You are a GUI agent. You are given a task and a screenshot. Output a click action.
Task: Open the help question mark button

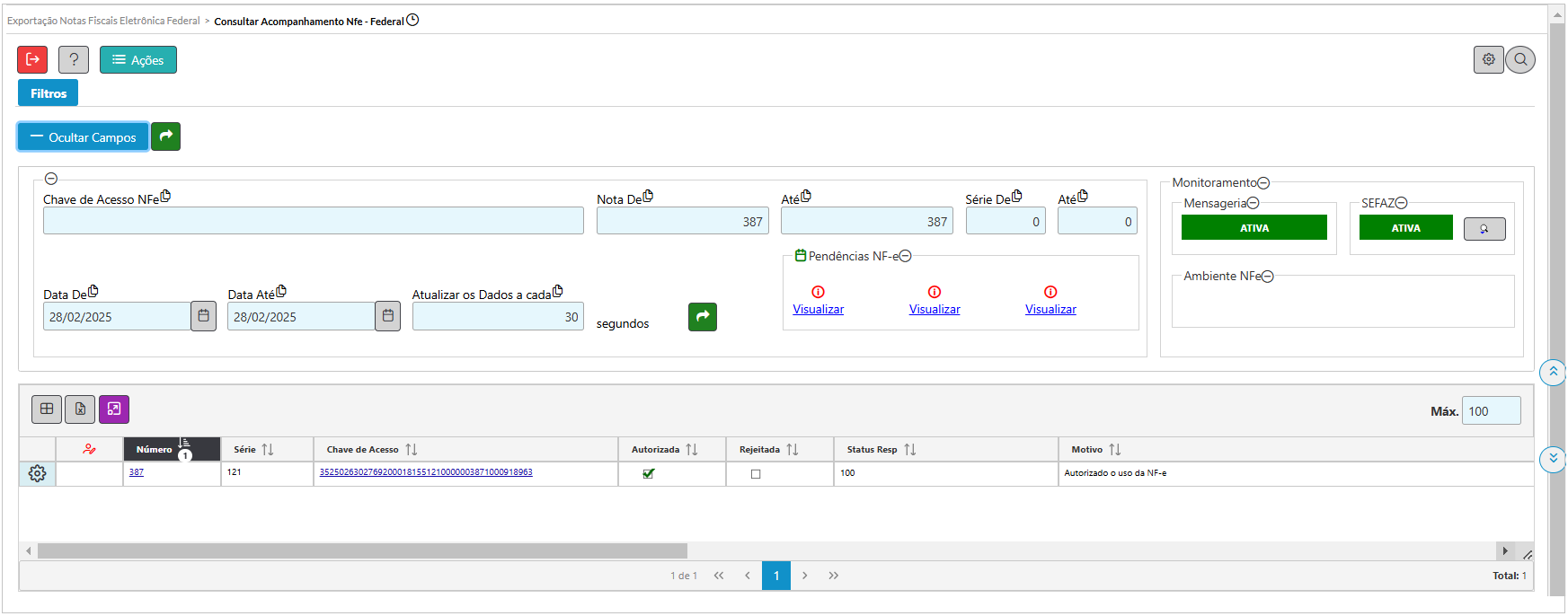(x=74, y=59)
